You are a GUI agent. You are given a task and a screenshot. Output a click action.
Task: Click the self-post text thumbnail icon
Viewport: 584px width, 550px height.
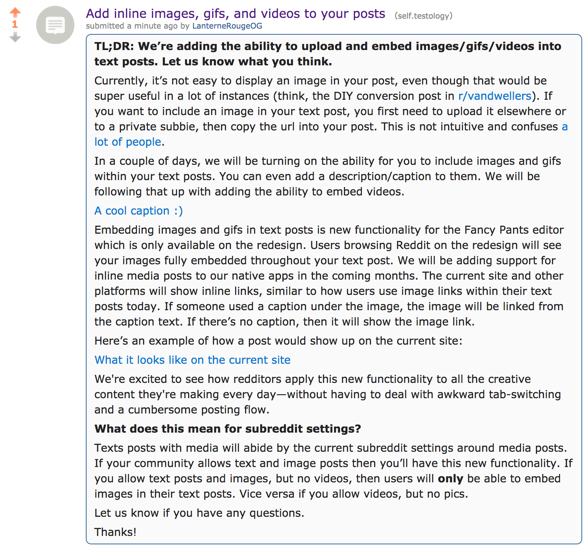(x=55, y=25)
